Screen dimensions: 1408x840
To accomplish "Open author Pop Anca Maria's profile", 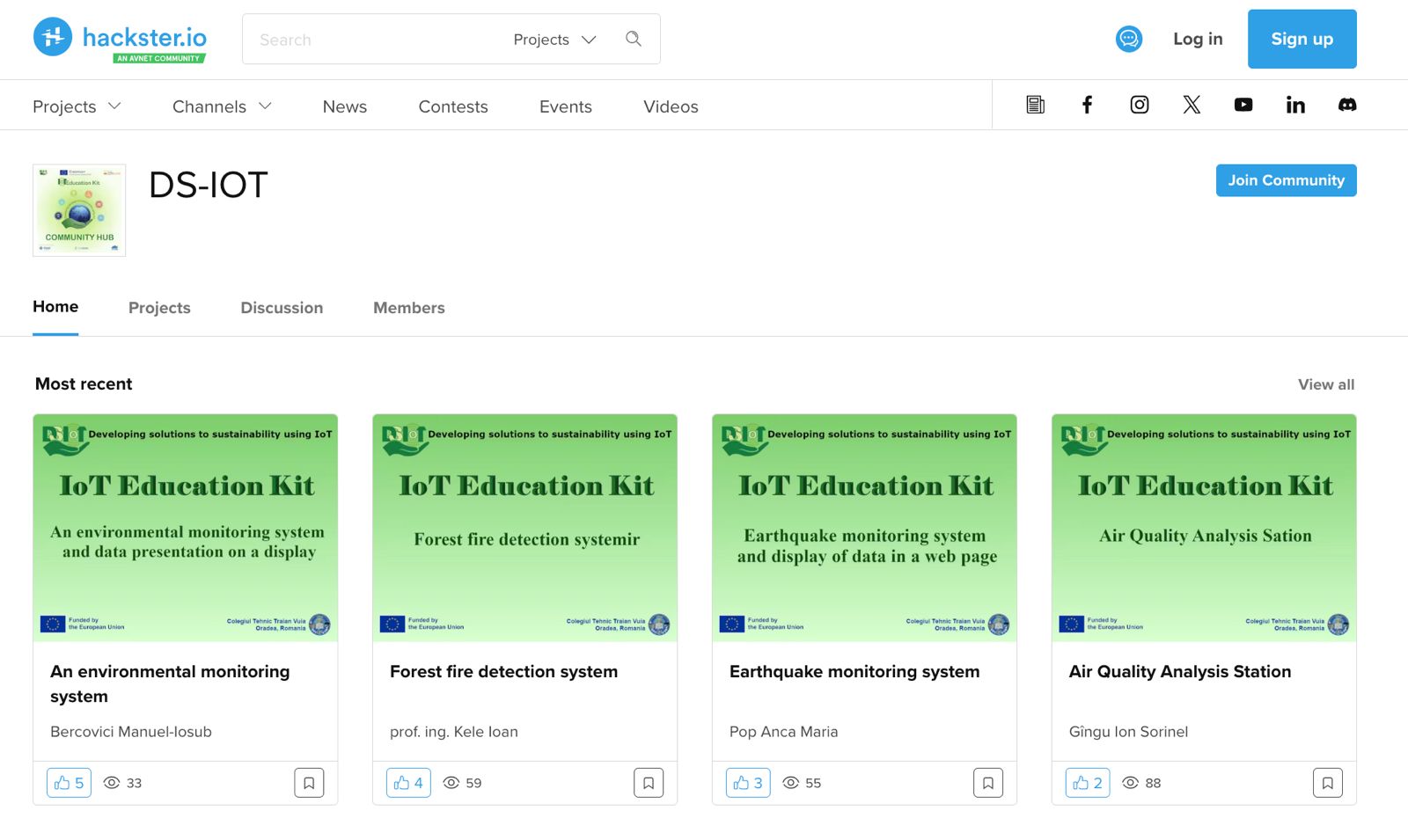I will pyautogui.click(x=783, y=732).
